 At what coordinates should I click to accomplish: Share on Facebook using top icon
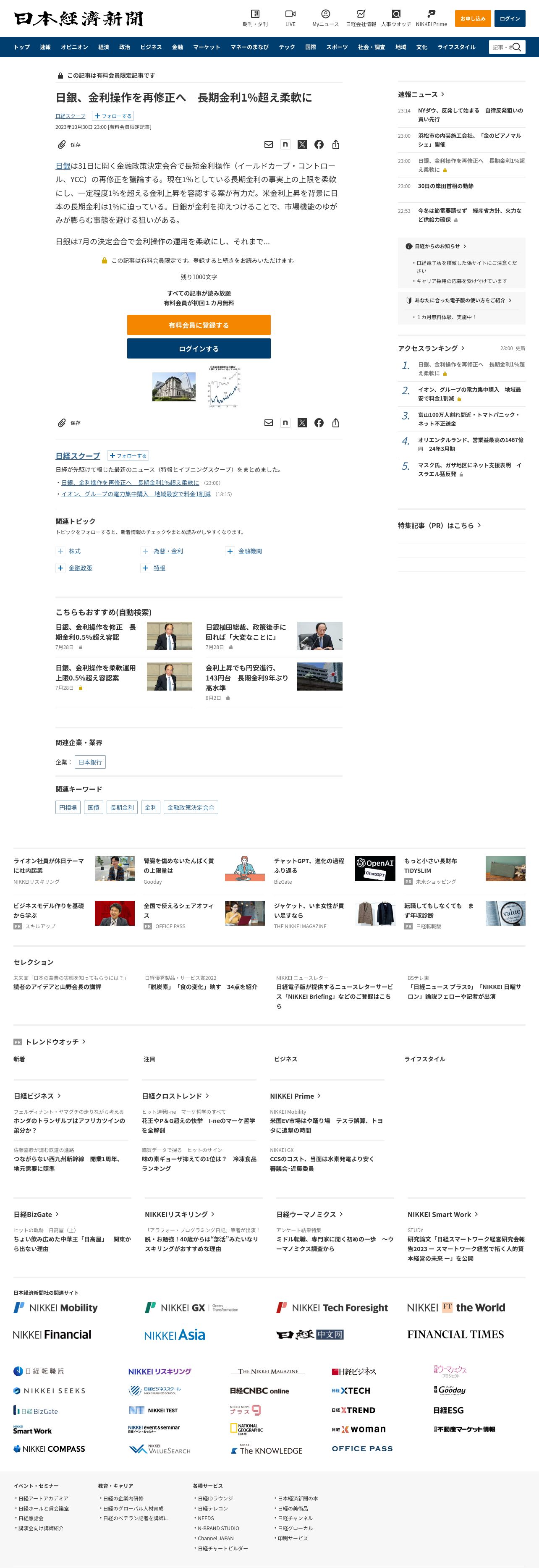319,144
